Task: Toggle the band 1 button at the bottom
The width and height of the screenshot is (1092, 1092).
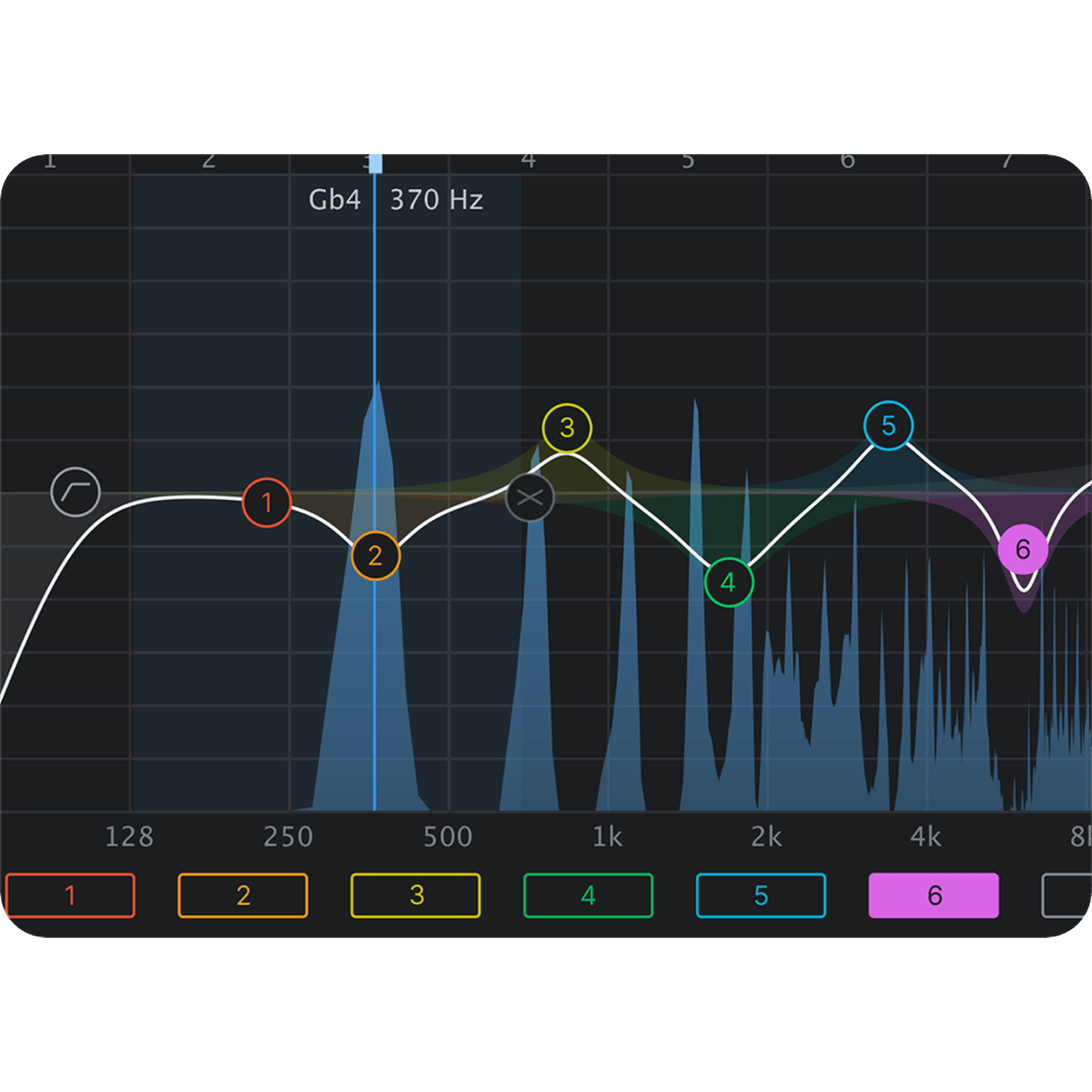Action: 69,896
